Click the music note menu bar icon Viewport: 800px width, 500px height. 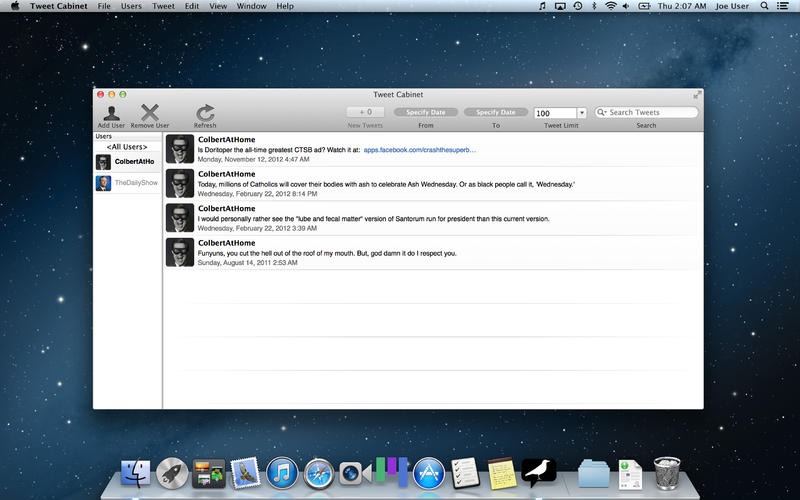coord(542,6)
